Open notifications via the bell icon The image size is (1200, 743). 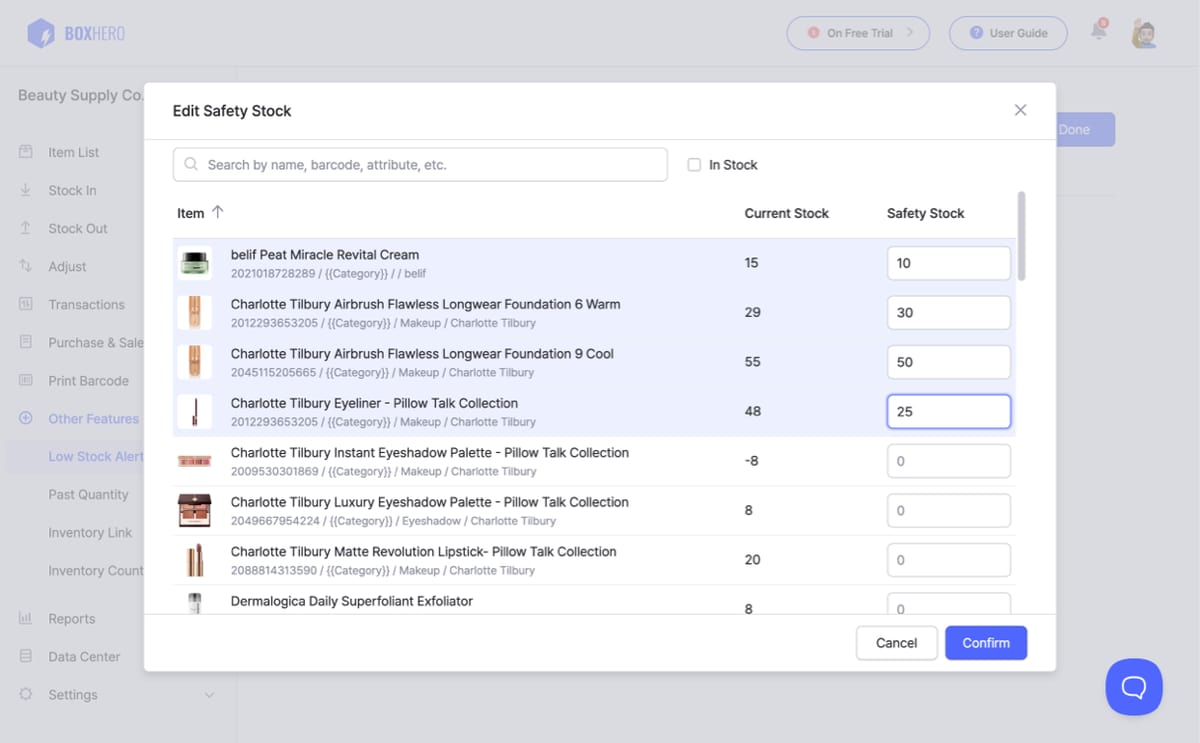coord(1097,32)
